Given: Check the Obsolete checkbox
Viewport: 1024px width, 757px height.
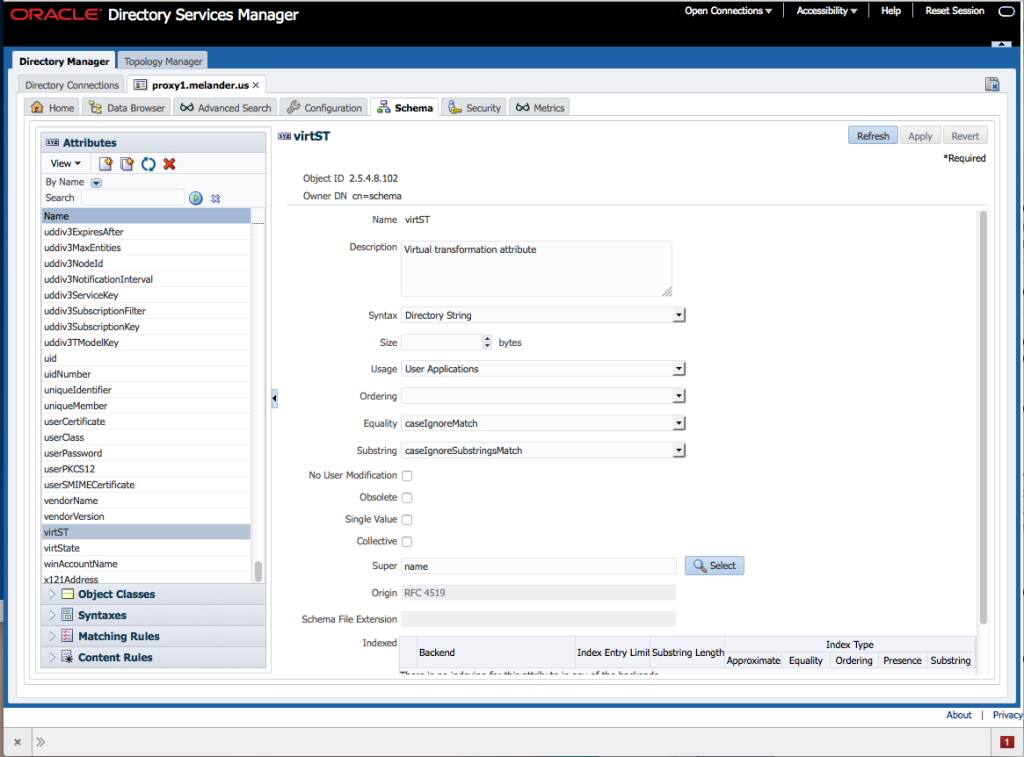Looking at the screenshot, I should (406, 497).
